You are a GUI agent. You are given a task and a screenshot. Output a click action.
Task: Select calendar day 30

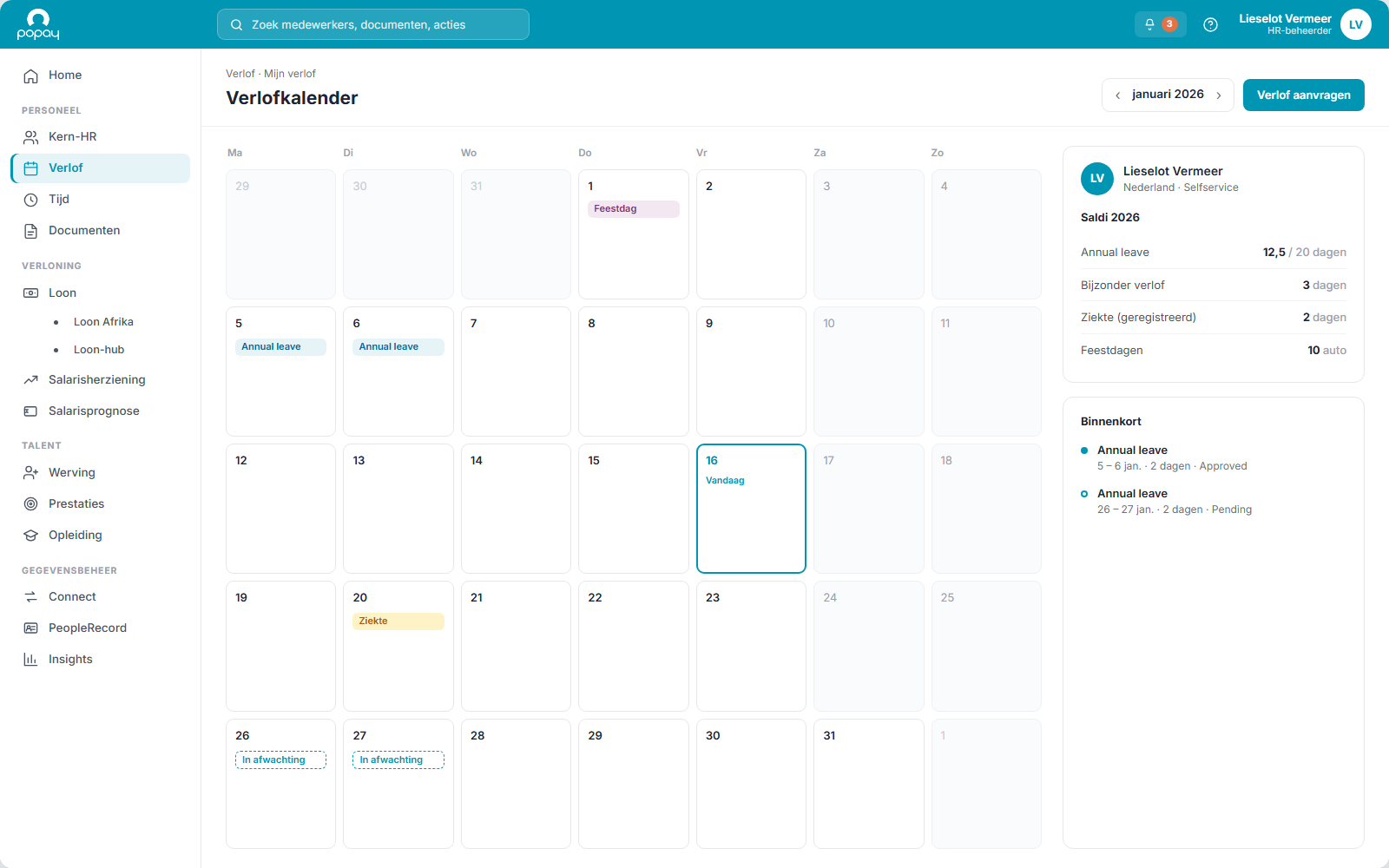(x=751, y=784)
